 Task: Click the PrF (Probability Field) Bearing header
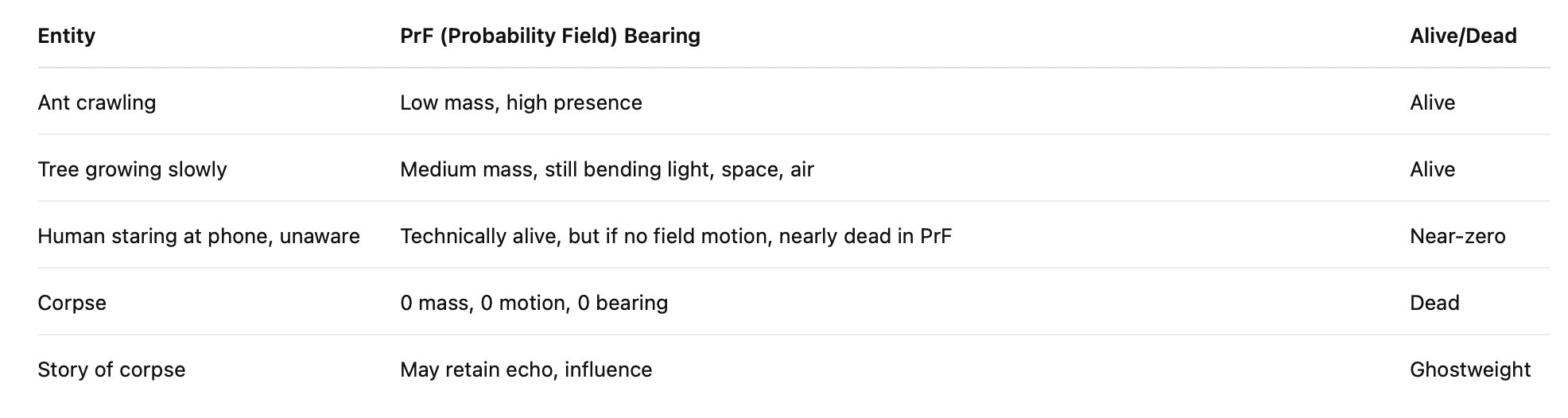point(549,36)
